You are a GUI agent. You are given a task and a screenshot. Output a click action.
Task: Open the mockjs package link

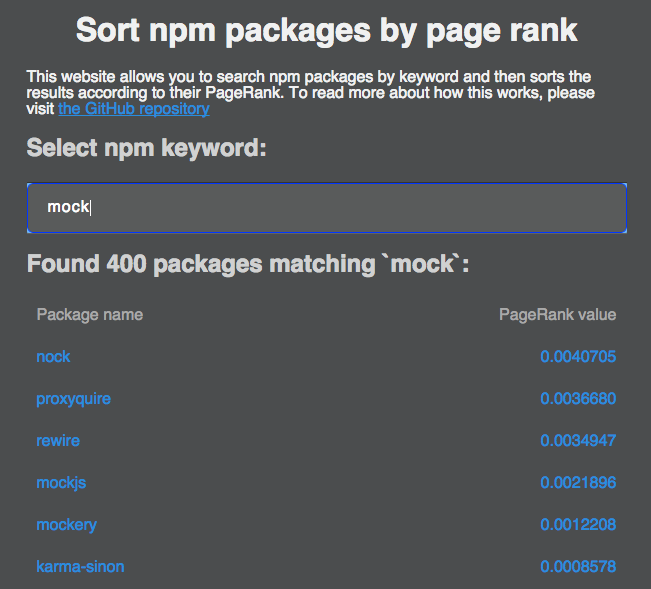coord(61,483)
